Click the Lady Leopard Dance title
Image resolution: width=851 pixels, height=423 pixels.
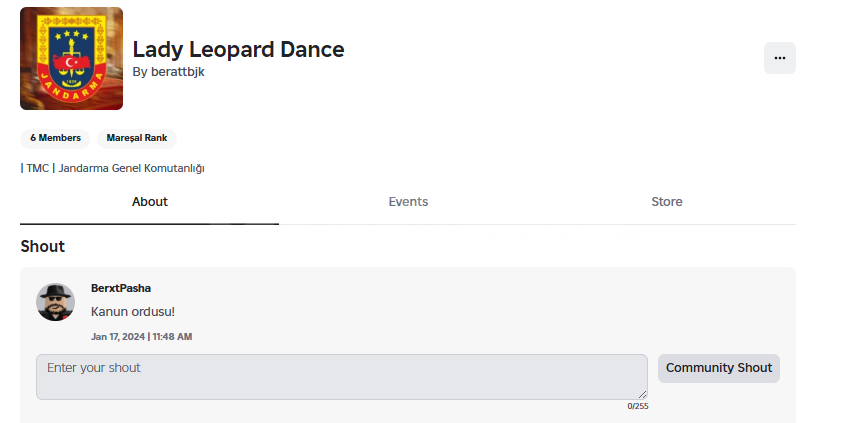tap(238, 49)
